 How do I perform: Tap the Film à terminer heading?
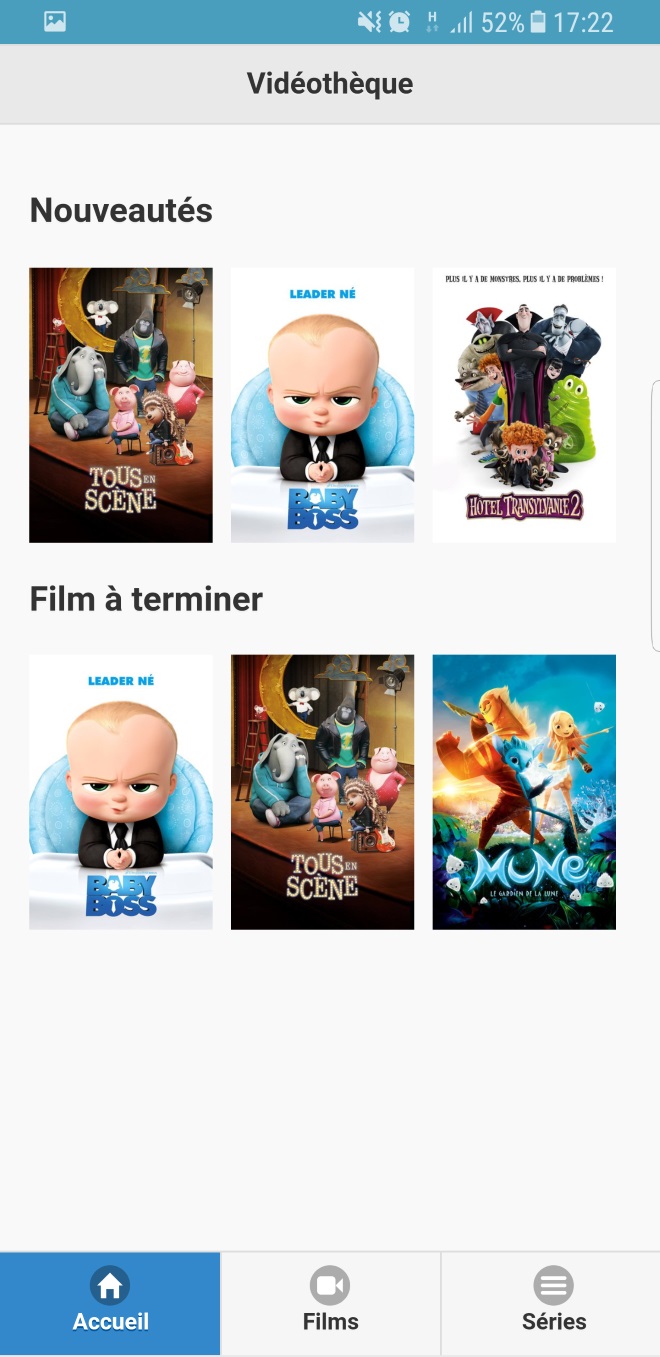pos(146,599)
